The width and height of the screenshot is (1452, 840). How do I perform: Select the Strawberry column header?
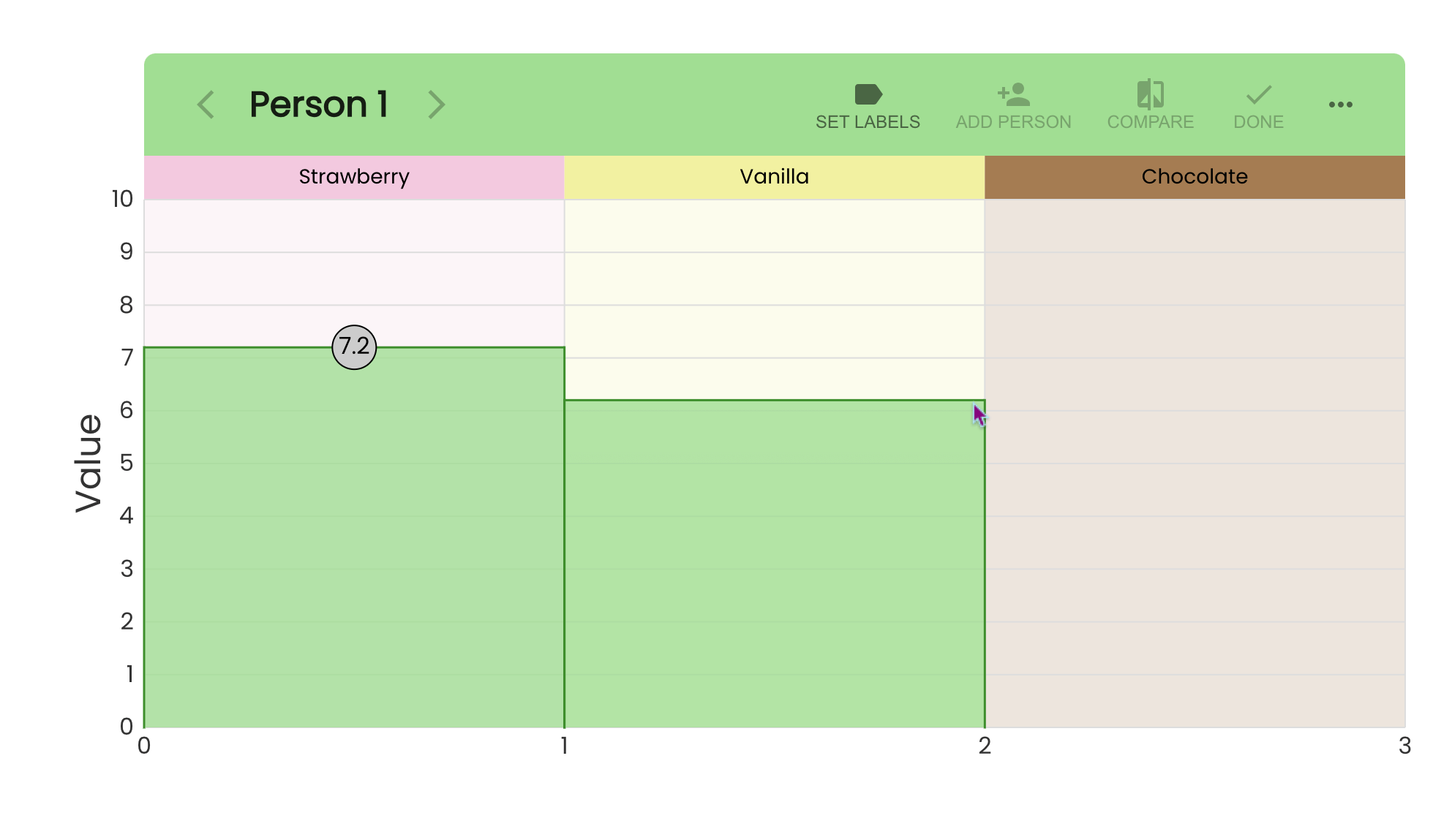pyautogui.click(x=354, y=177)
